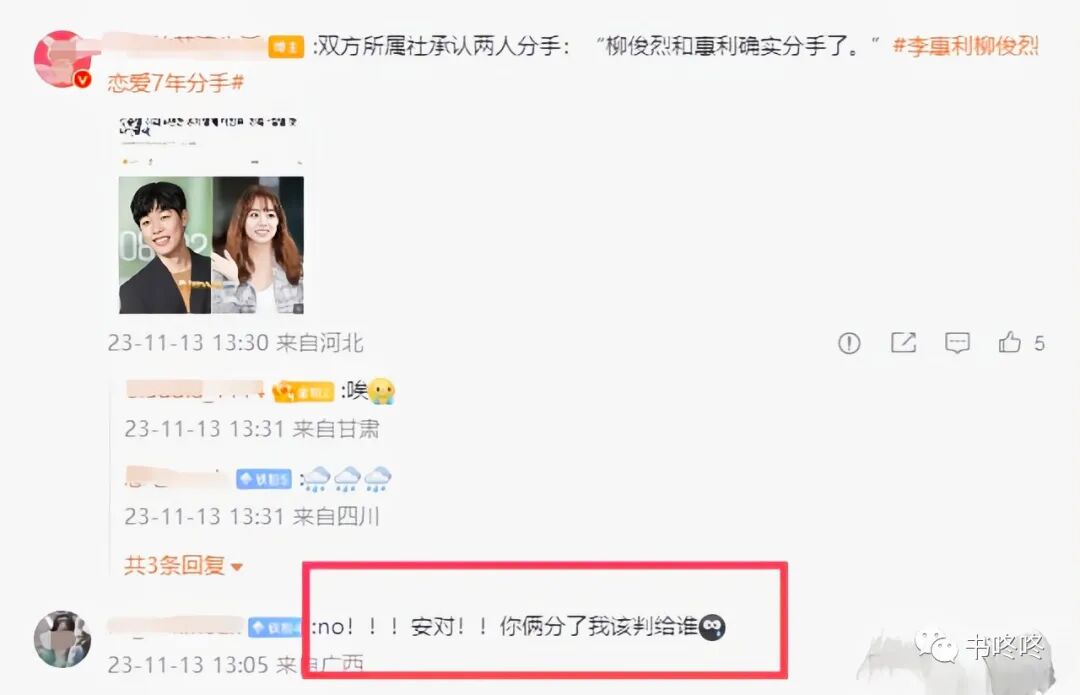The height and width of the screenshot is (695, 1080).
Task: Click the blue fan badge on bottom comment
Action: click(x=275, y=627)
